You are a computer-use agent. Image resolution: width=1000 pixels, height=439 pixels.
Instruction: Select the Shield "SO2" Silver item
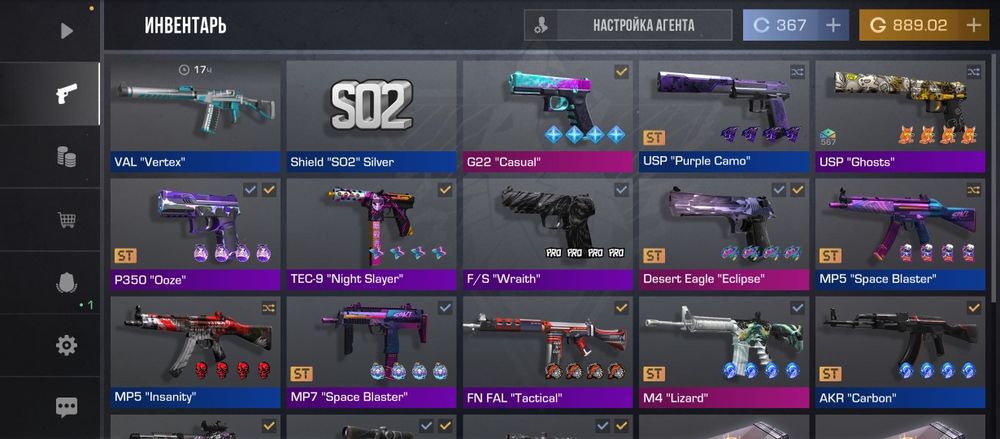click(371, 116)
